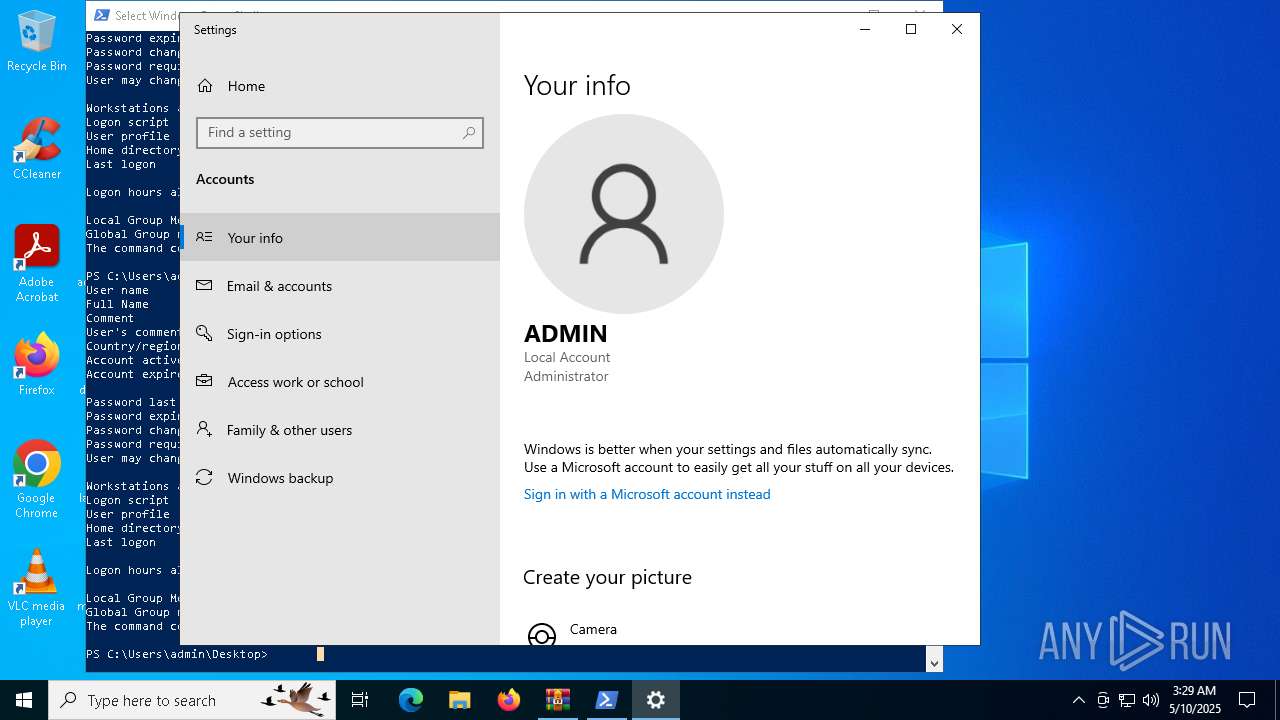
Task: Minimize the Settings window
Action: click(x=865, y=29)
